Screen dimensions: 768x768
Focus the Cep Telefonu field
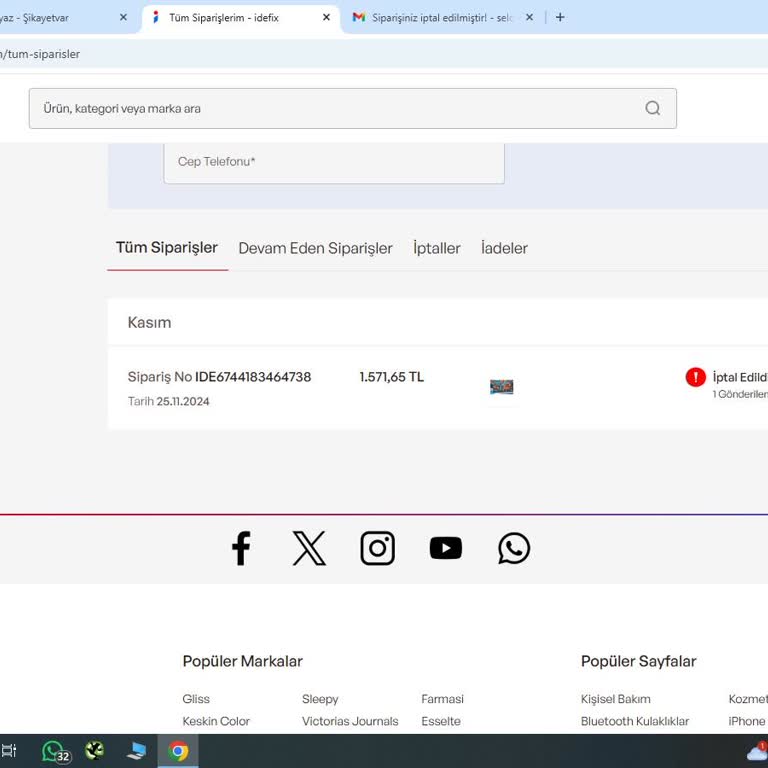(334, 162)
